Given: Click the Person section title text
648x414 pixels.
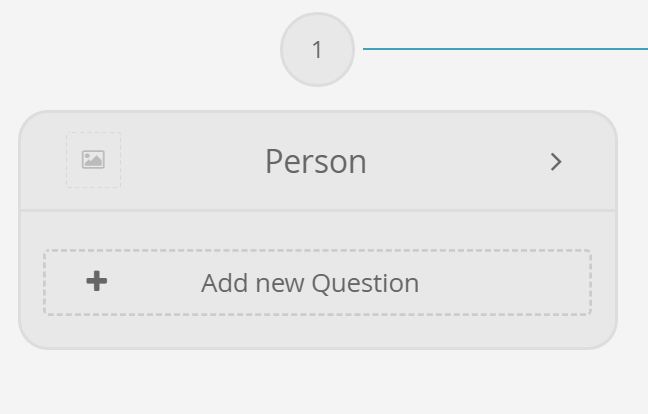Looking at the screenshot, I should (316, 162).
